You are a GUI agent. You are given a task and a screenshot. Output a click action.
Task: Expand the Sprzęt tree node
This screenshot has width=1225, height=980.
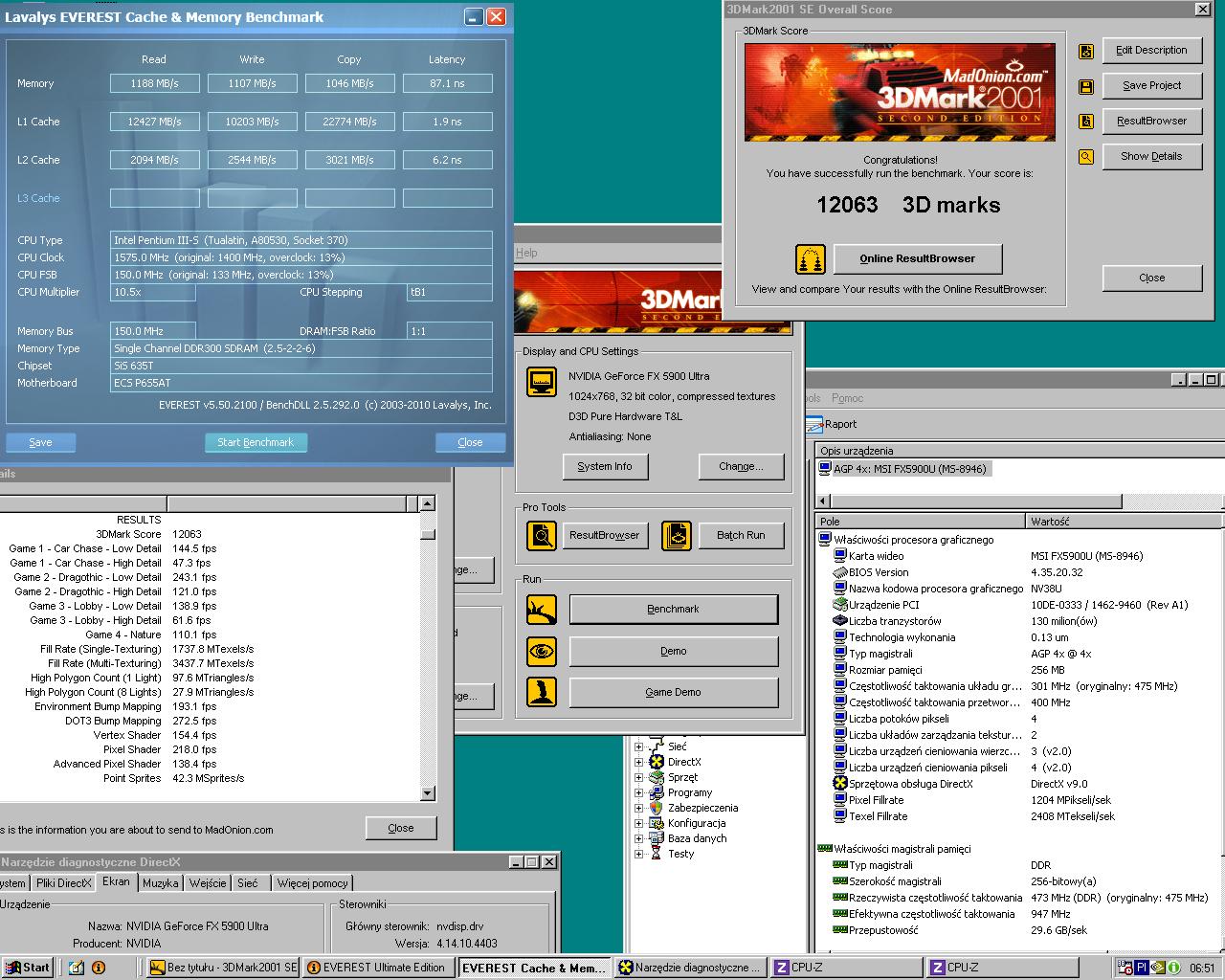pos(639,777)
